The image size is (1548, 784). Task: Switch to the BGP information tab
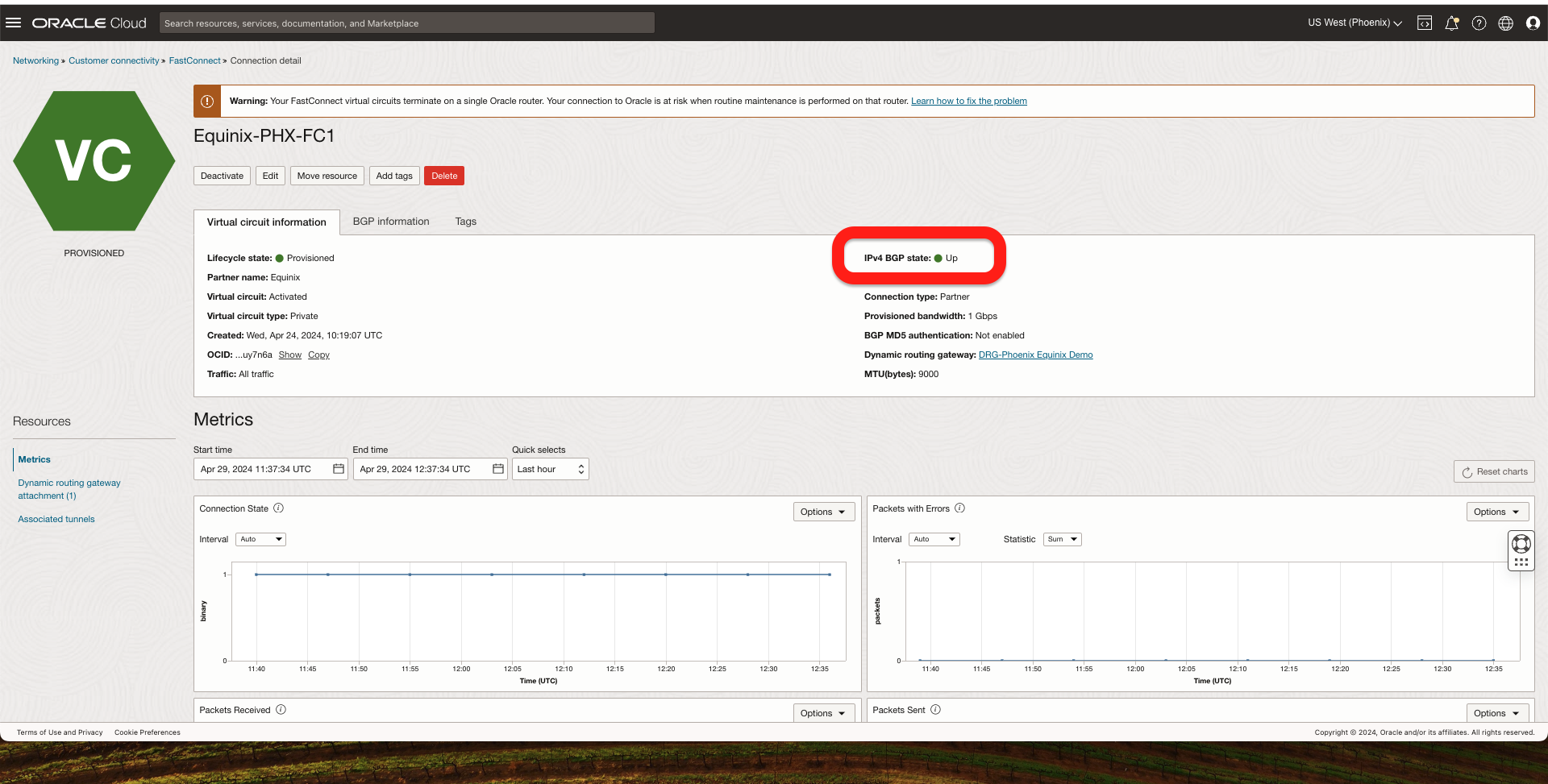pos(390,222)
